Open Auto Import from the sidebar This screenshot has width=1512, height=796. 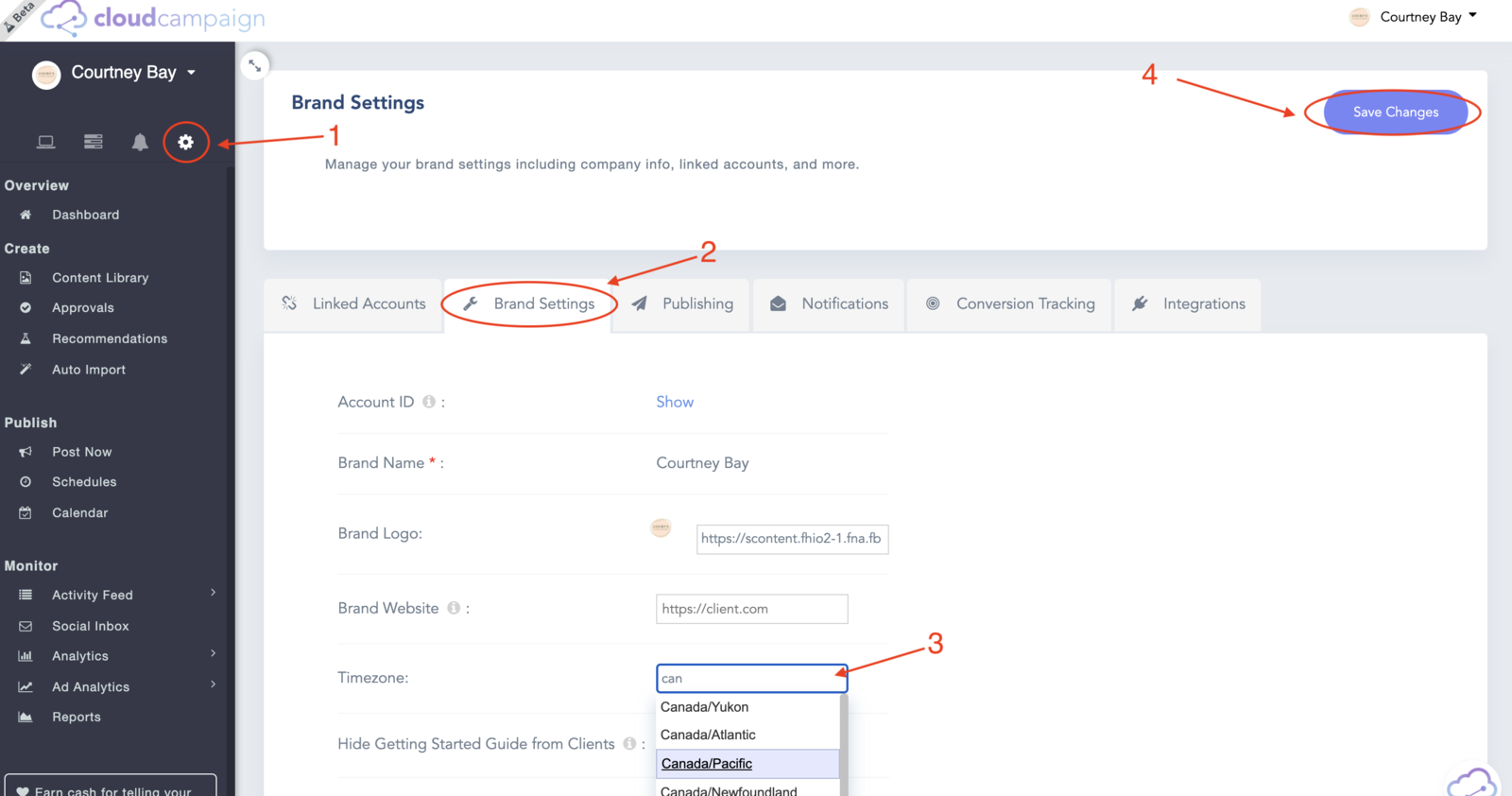tap(89, 370)
